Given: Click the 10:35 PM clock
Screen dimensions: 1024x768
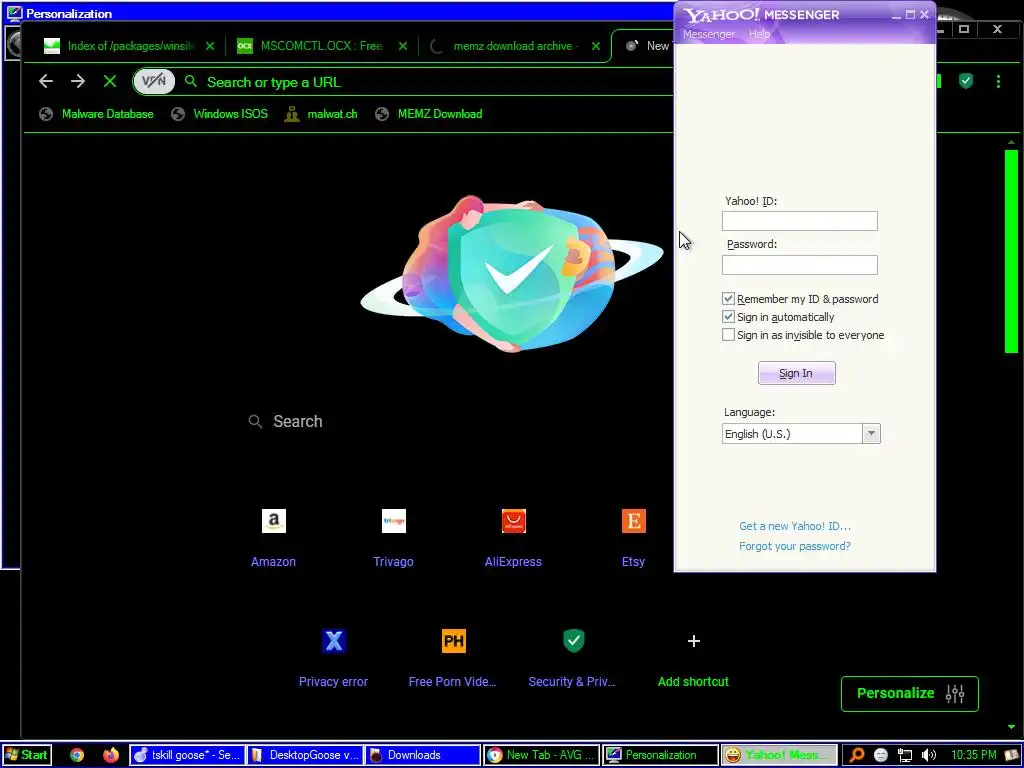Looking at the screenshot, I should 973,755.
